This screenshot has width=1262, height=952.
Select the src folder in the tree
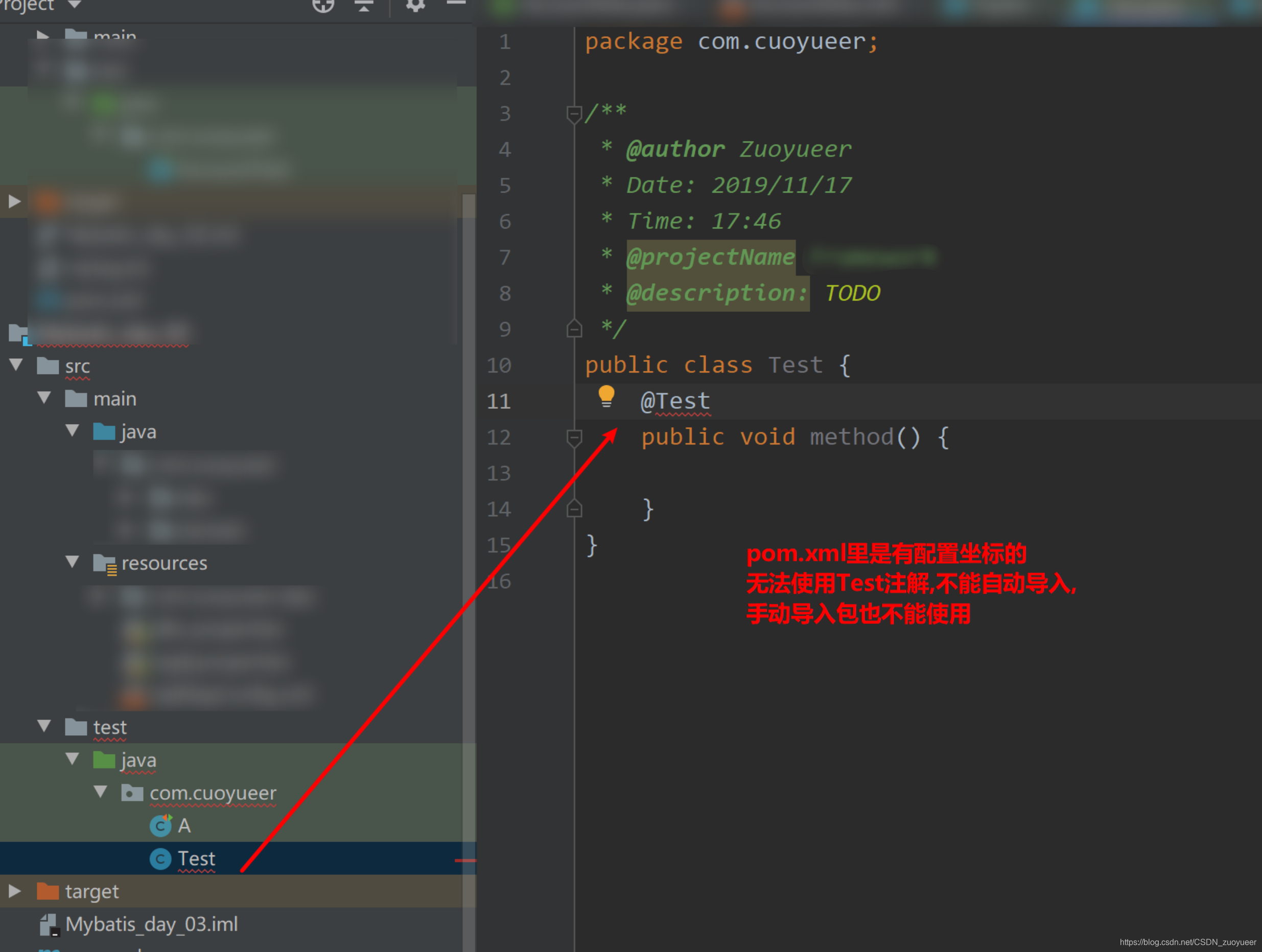[x=78, y=366]
